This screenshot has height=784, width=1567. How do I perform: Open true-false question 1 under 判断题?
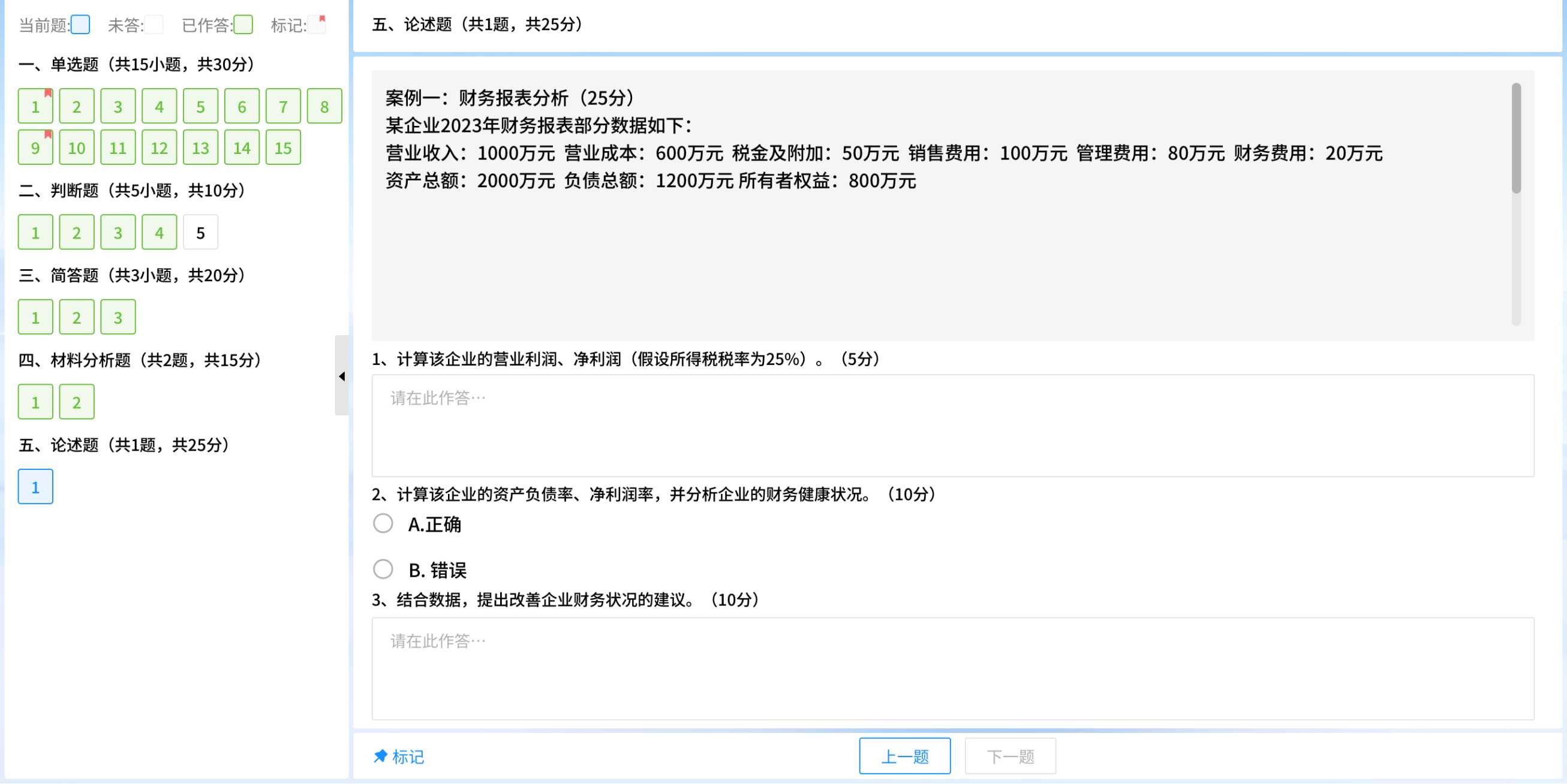tap(35, 233)
